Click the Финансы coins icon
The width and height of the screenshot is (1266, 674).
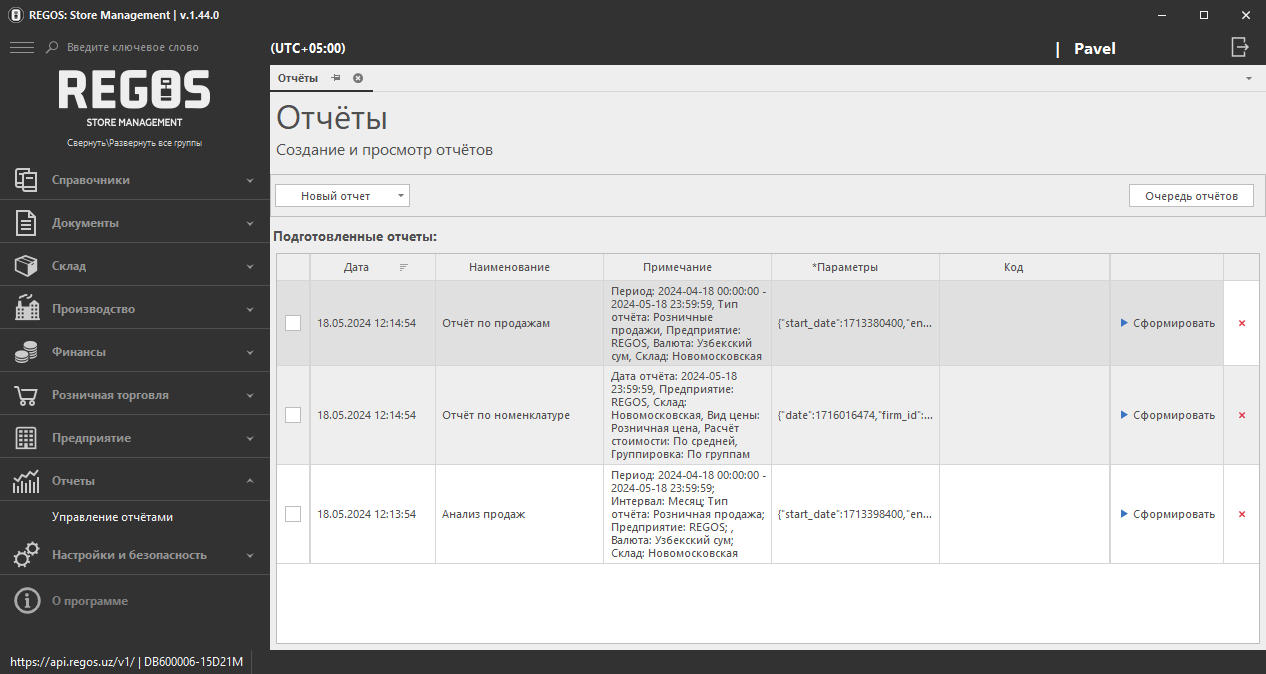tap(26, 352)
